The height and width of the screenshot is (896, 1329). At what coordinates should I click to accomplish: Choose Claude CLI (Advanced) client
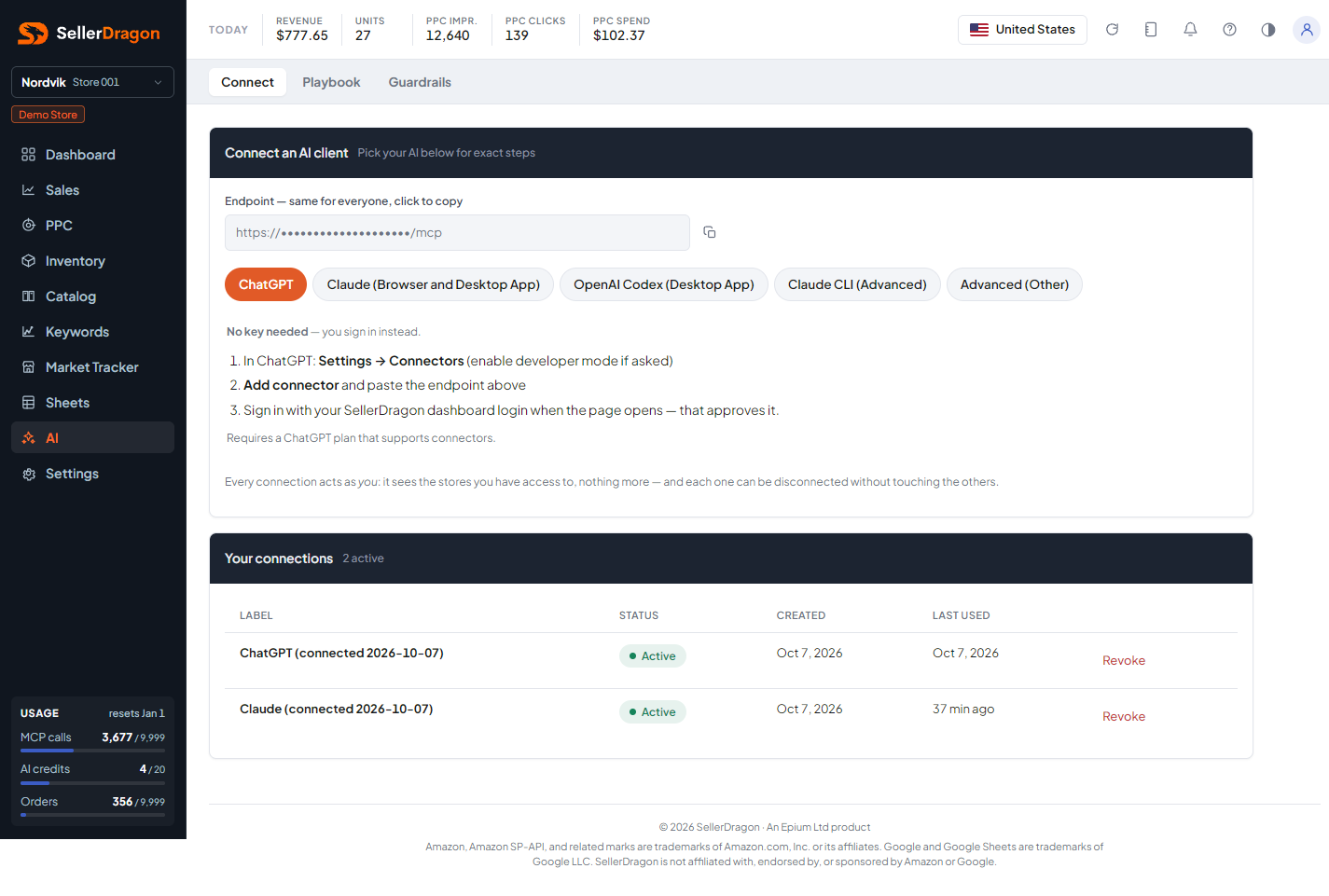click(x=857, y=284)
